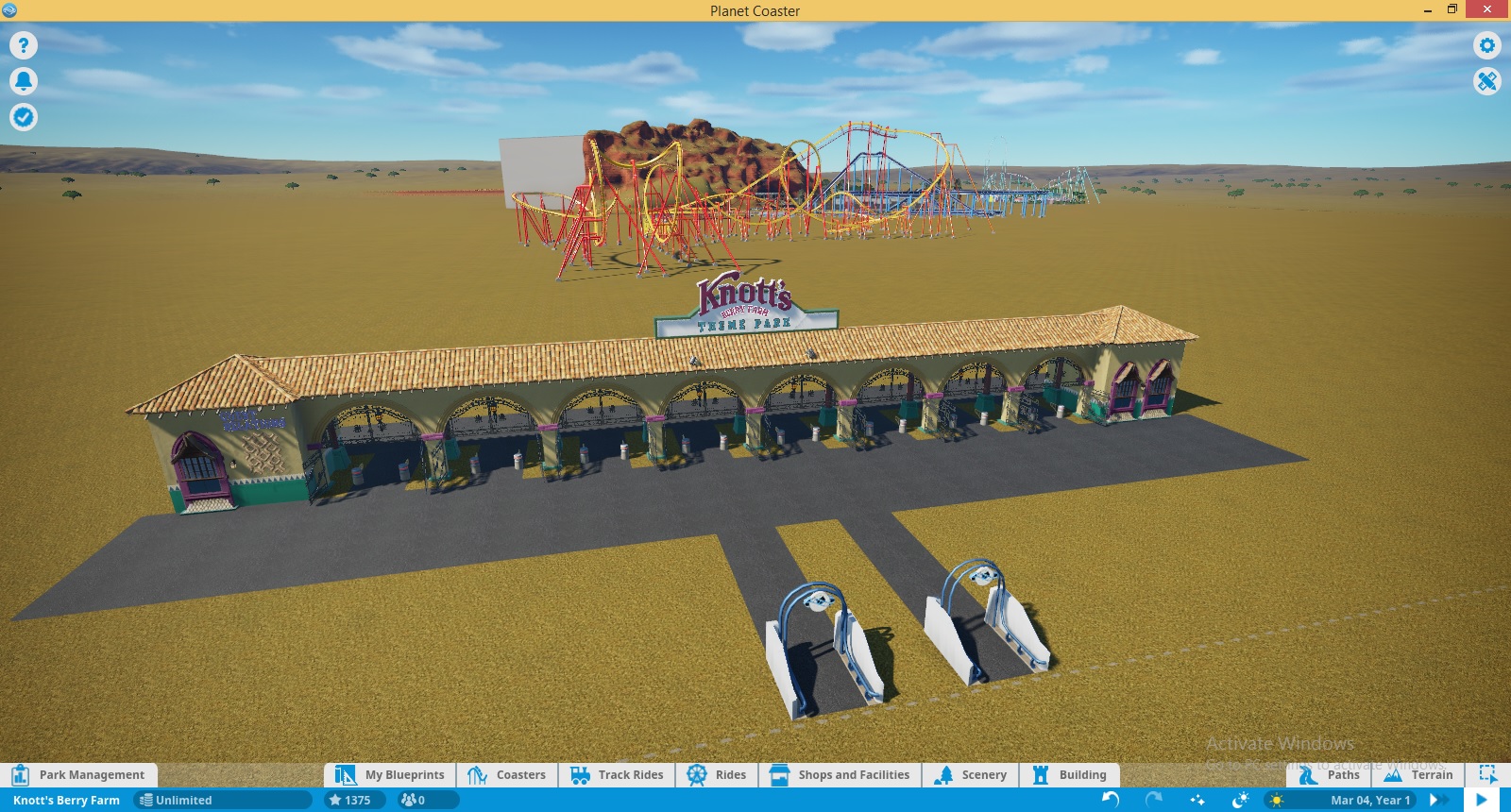Click the redo arrow
This screenshot has width=1511, height=812.
(x=1154, y=800)
